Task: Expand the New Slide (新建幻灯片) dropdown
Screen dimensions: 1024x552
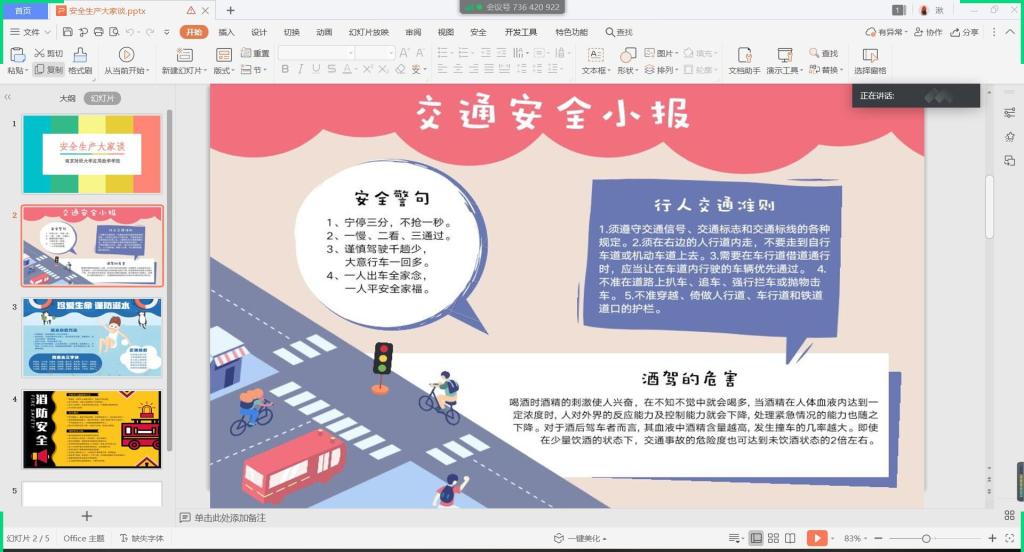Action: click(x=206, y=71)
